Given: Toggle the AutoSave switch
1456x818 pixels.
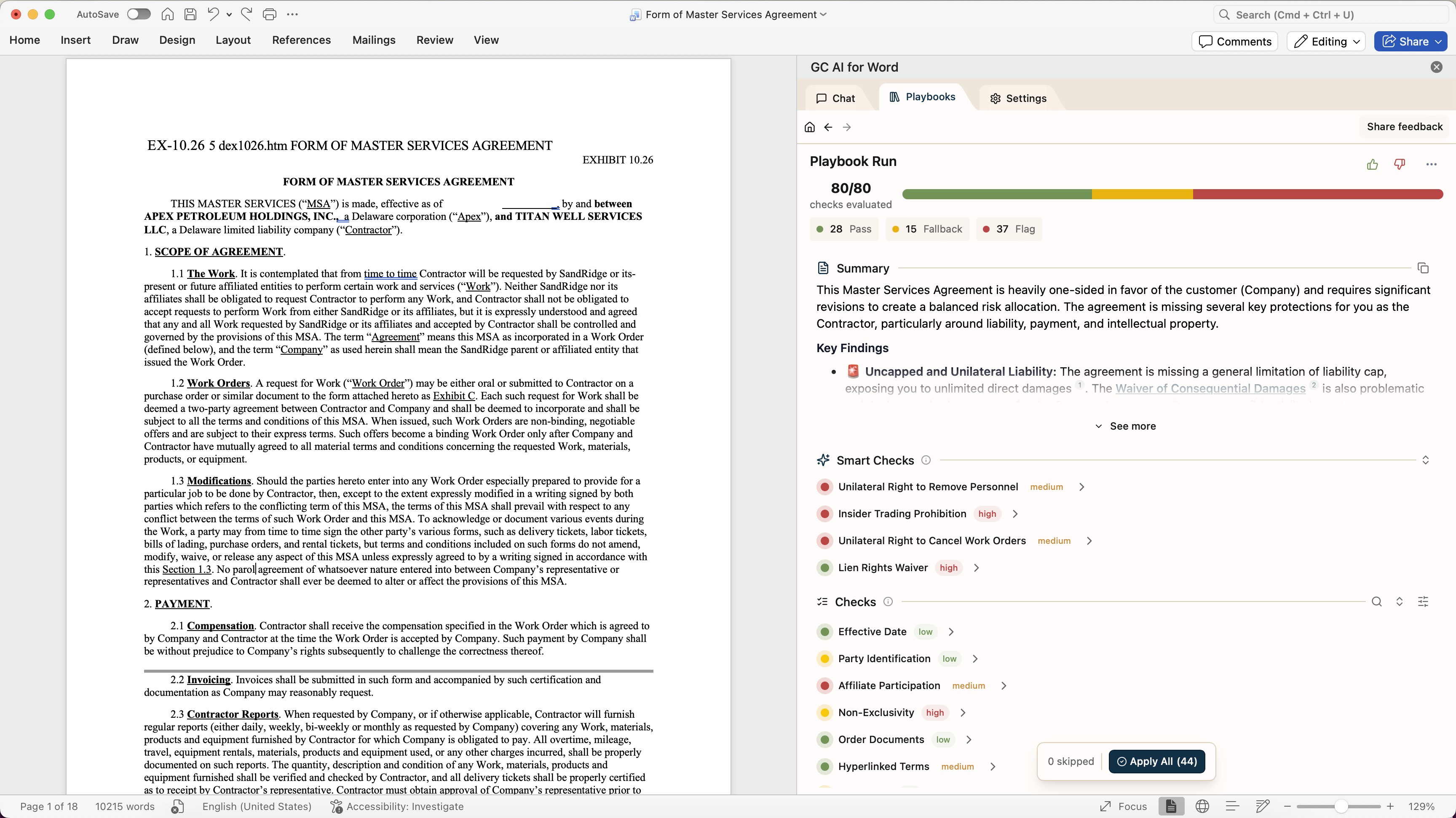Looking at the screenshot, I should [x=139, y=15].
